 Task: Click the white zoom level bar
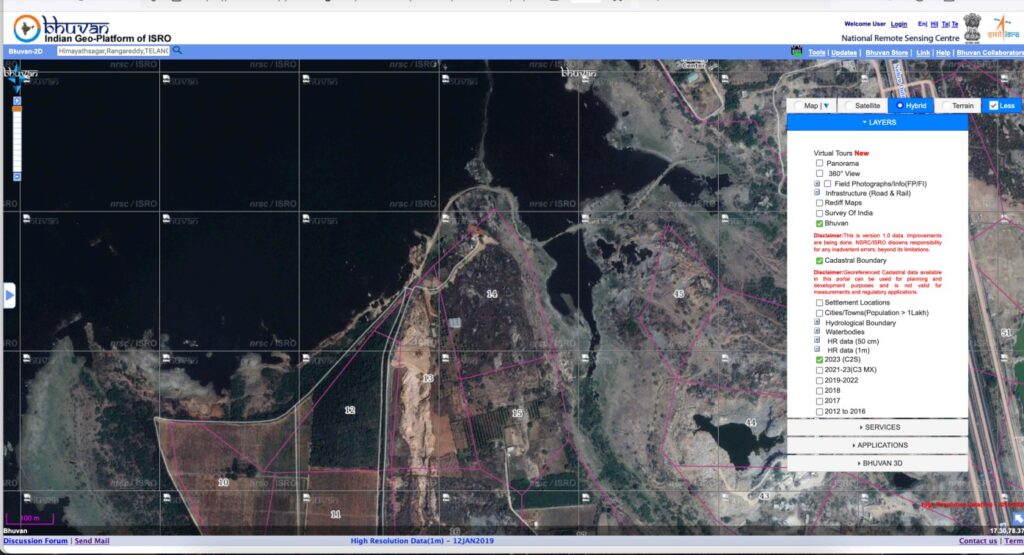point(17,142)
